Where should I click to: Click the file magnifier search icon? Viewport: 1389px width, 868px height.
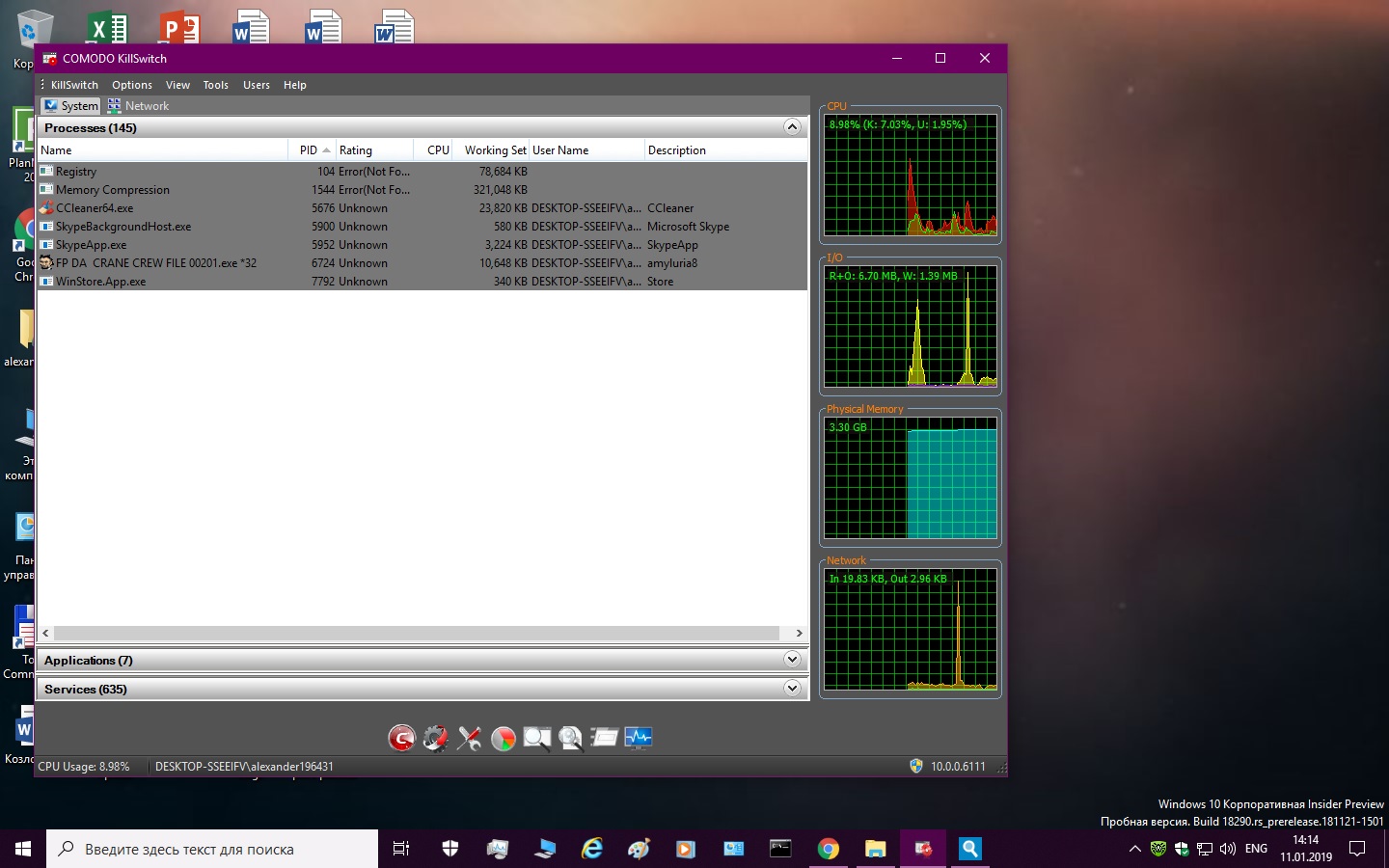click(x=571, y=738)
